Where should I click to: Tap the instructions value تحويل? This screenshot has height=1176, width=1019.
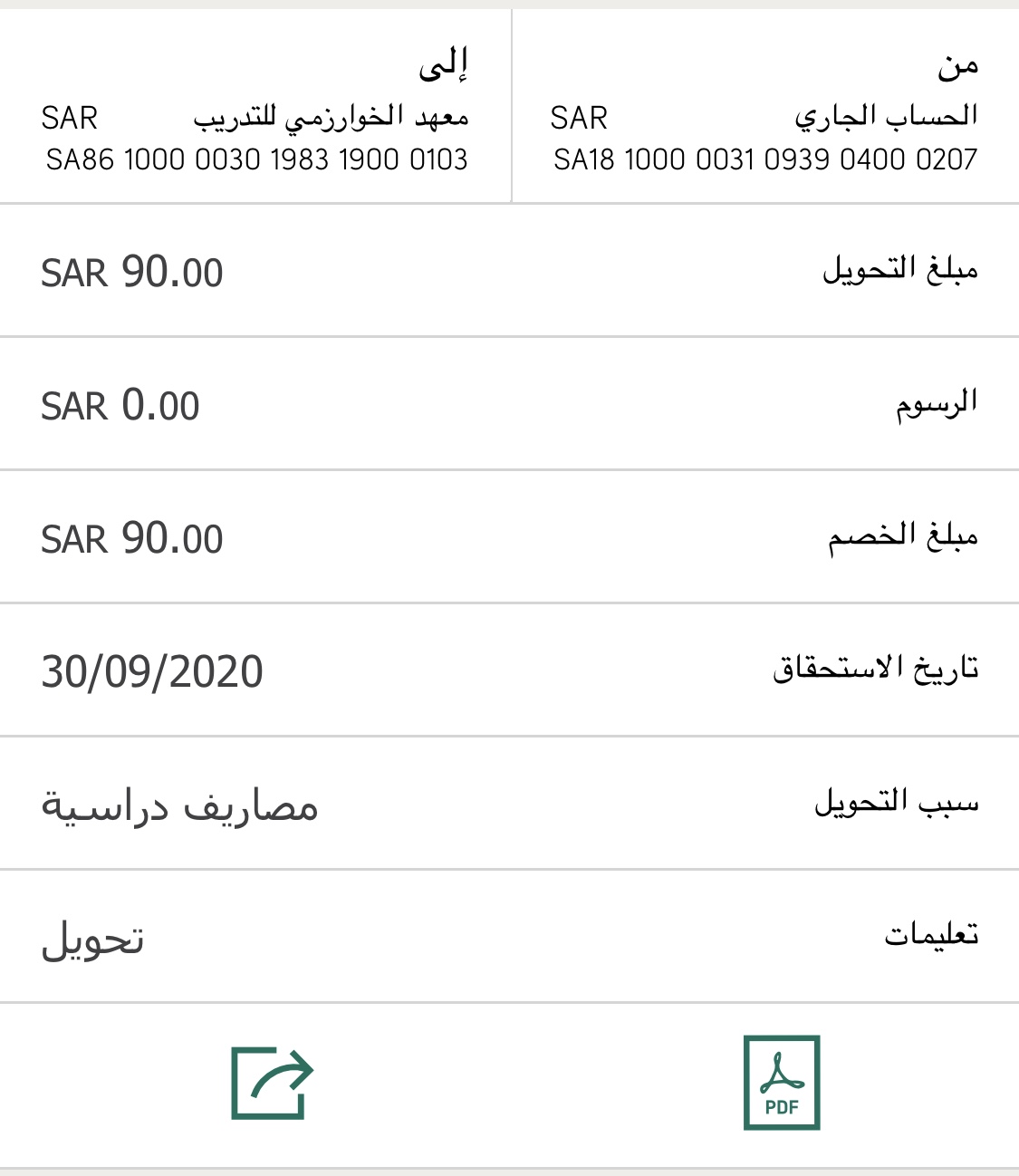click(92, 940)
